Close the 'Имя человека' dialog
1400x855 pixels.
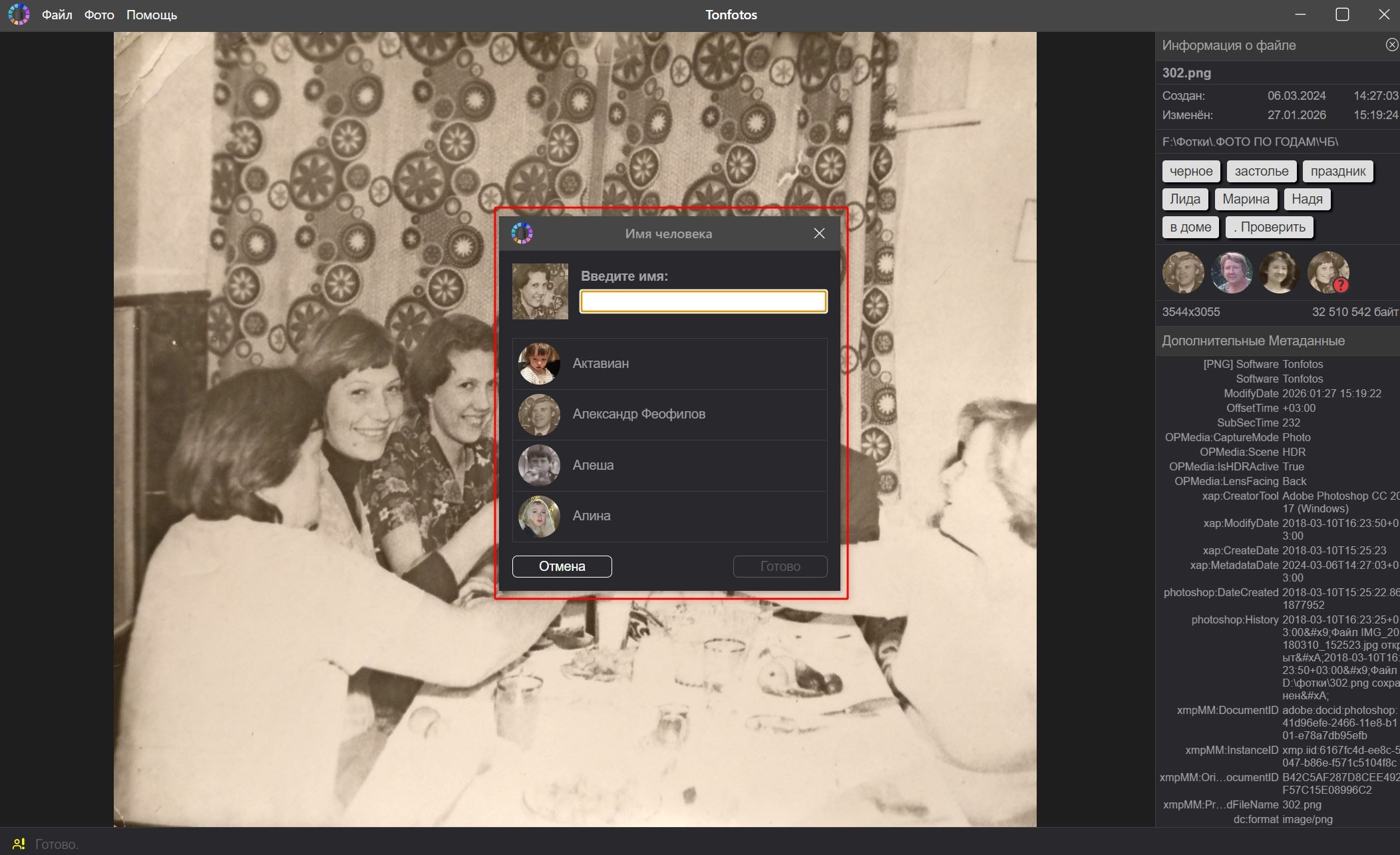tap(819, 234)
